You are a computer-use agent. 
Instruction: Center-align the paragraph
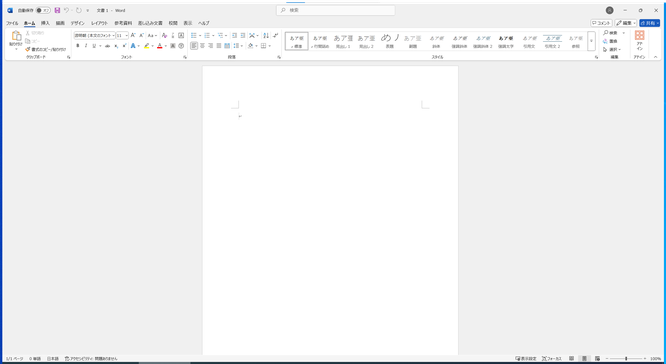pyautogui.click(x=202, y=46)
